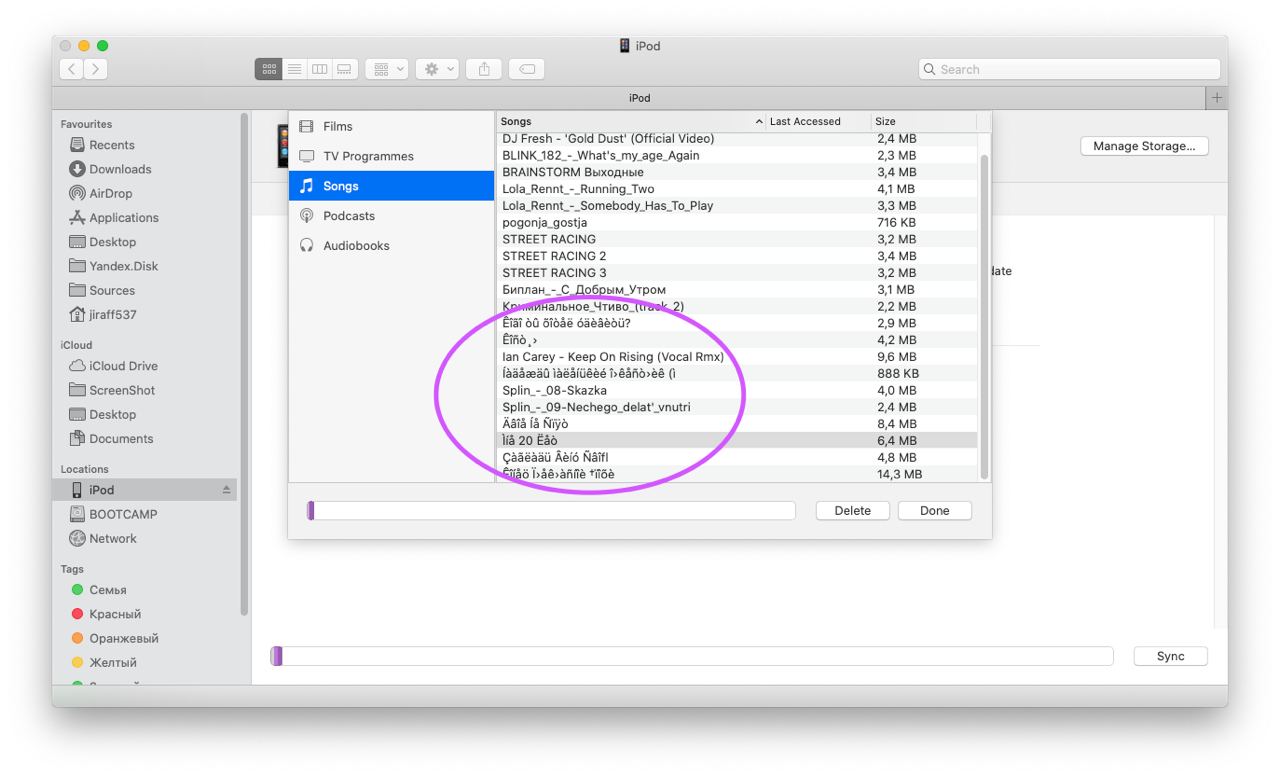
Task: Go back with the toolbar back arrow
Action: coord(73,69)
